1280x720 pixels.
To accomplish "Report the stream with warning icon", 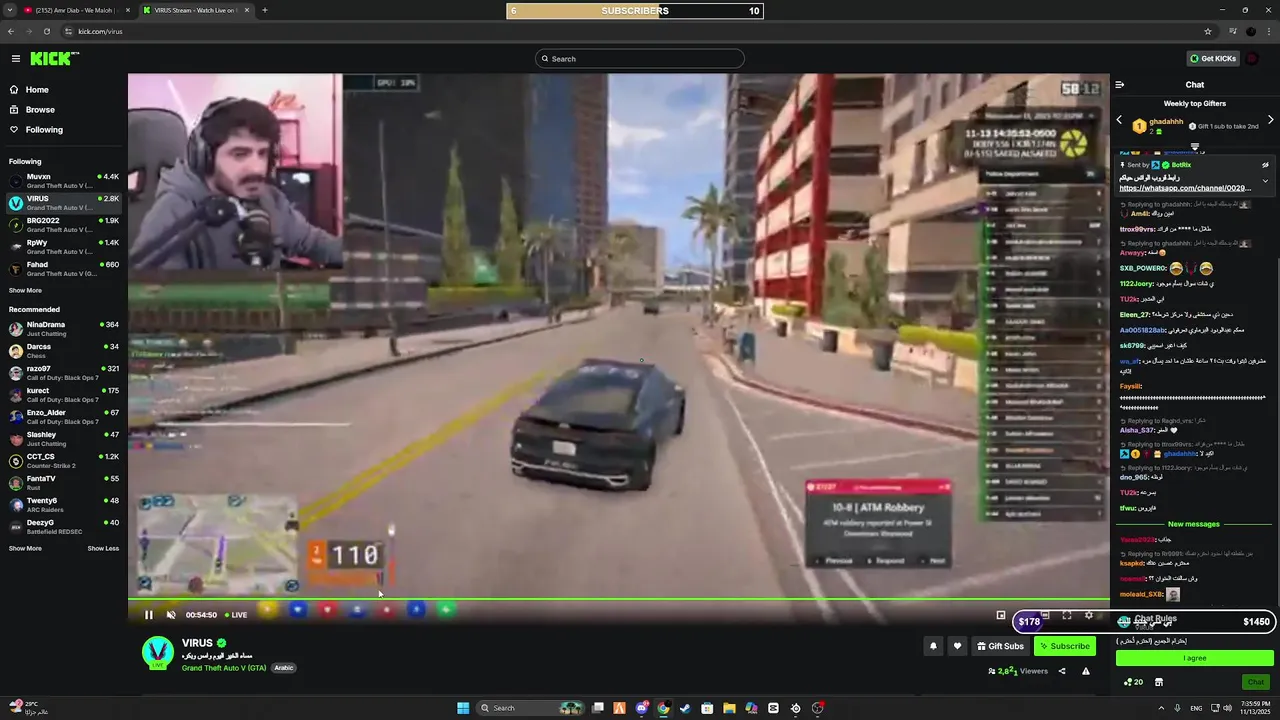I will point(1086,671).
